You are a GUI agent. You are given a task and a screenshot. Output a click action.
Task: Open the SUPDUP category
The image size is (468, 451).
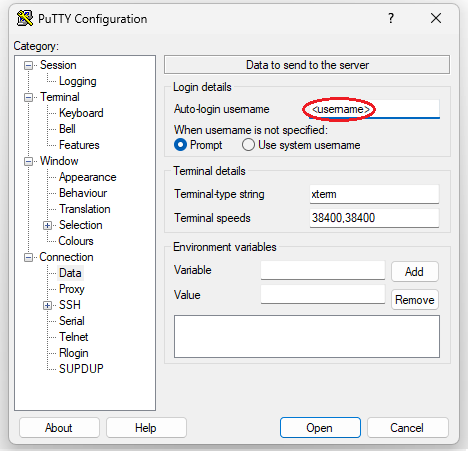pyautogui.click(x=81, y=369)
